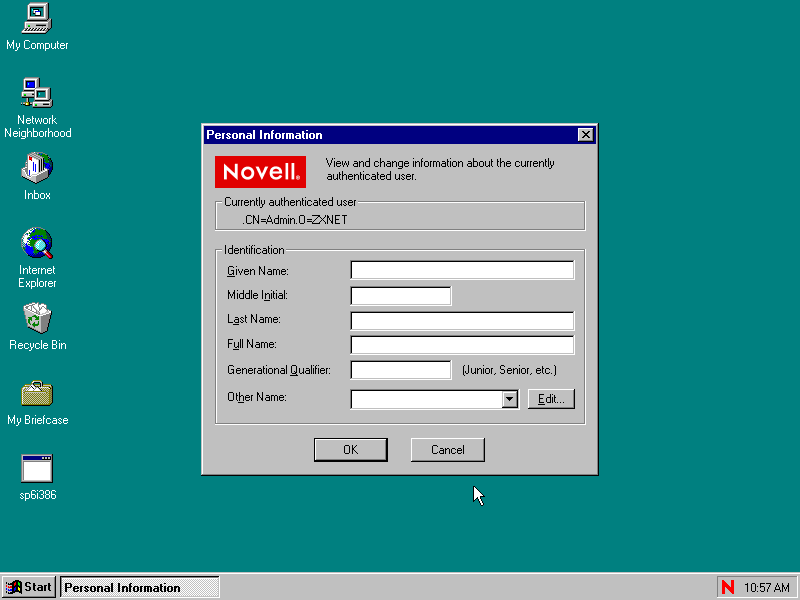
Task: Close the Personal Information dialog
Action: pos(585,135)
